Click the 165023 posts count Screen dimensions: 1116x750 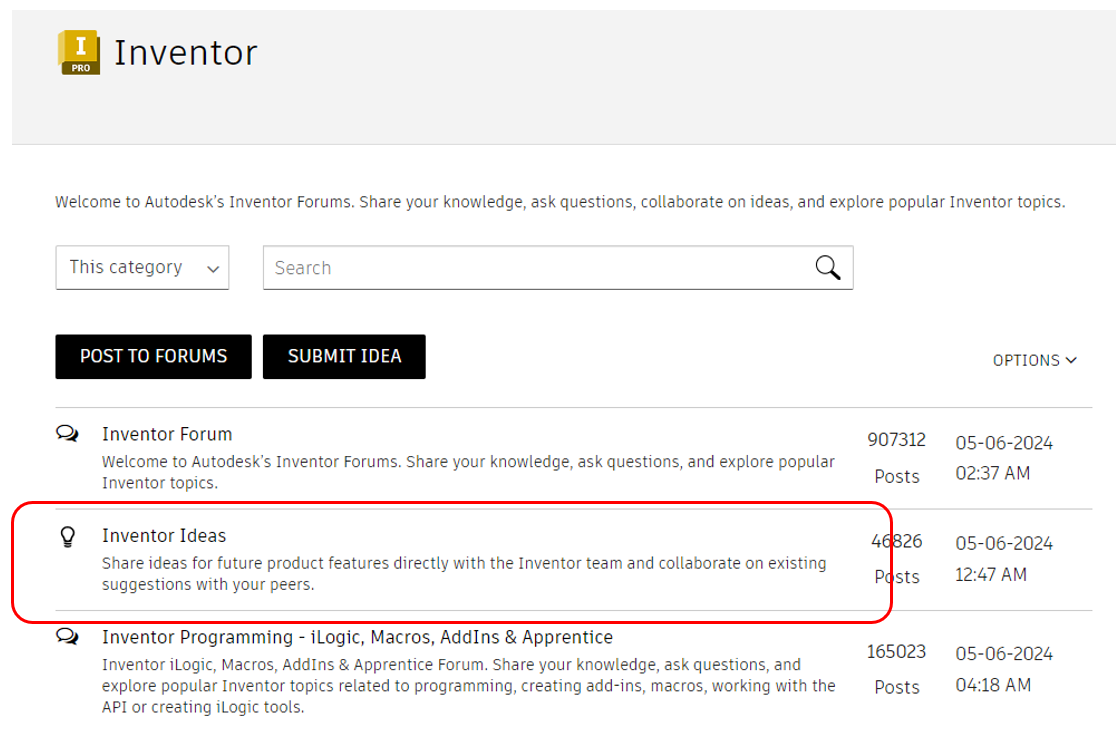tap(896, 652)
